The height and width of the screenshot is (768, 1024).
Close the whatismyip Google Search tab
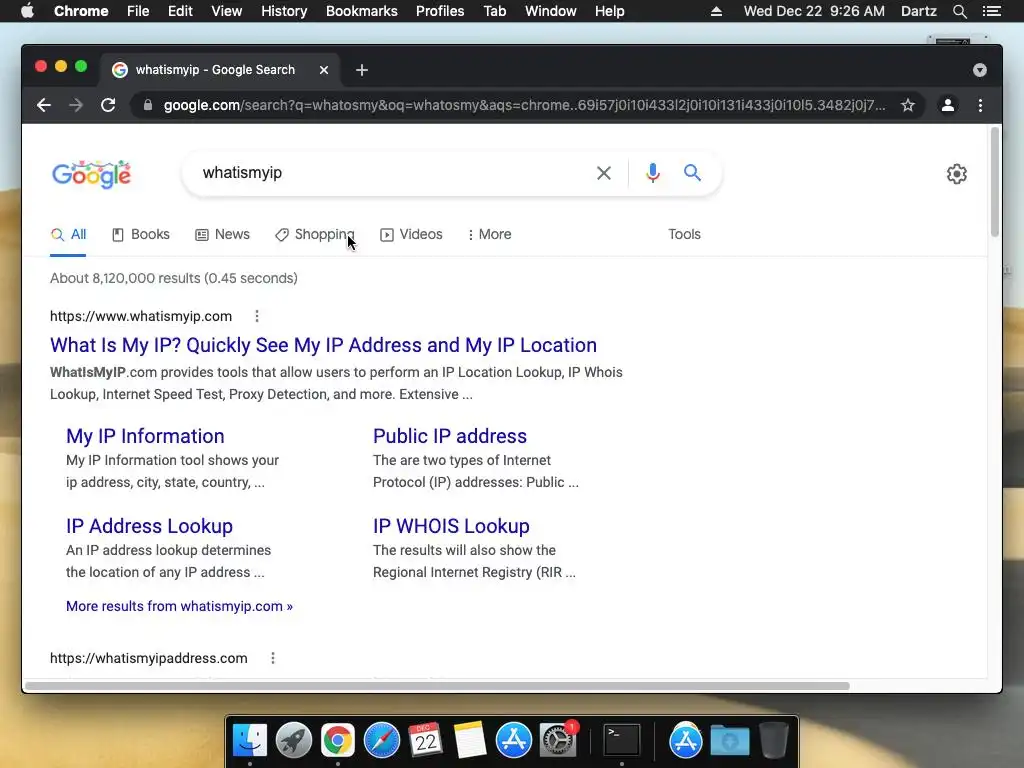coord(324,70)
